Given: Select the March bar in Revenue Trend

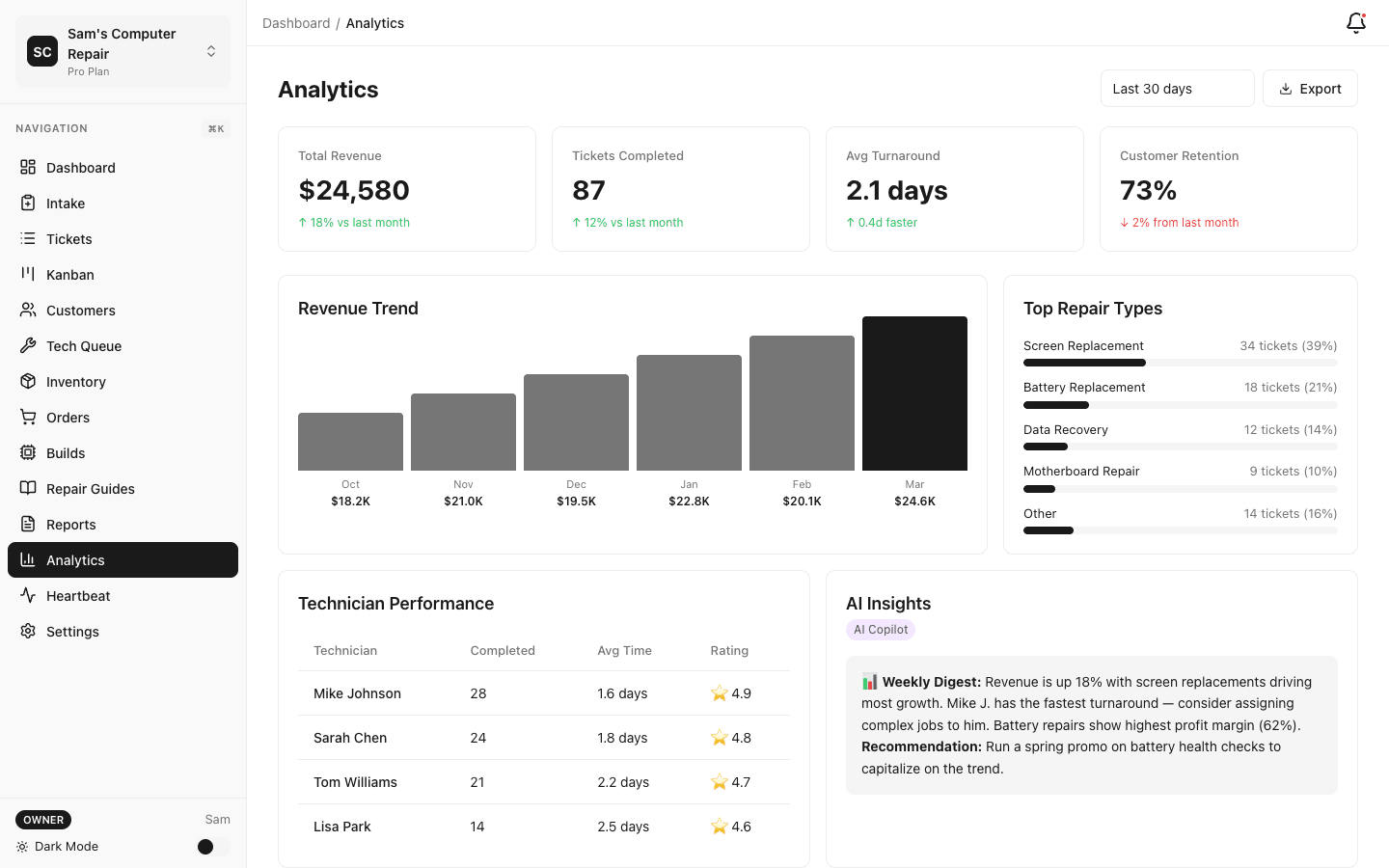Looking at the screenshot, I should (x=914, y=393).
